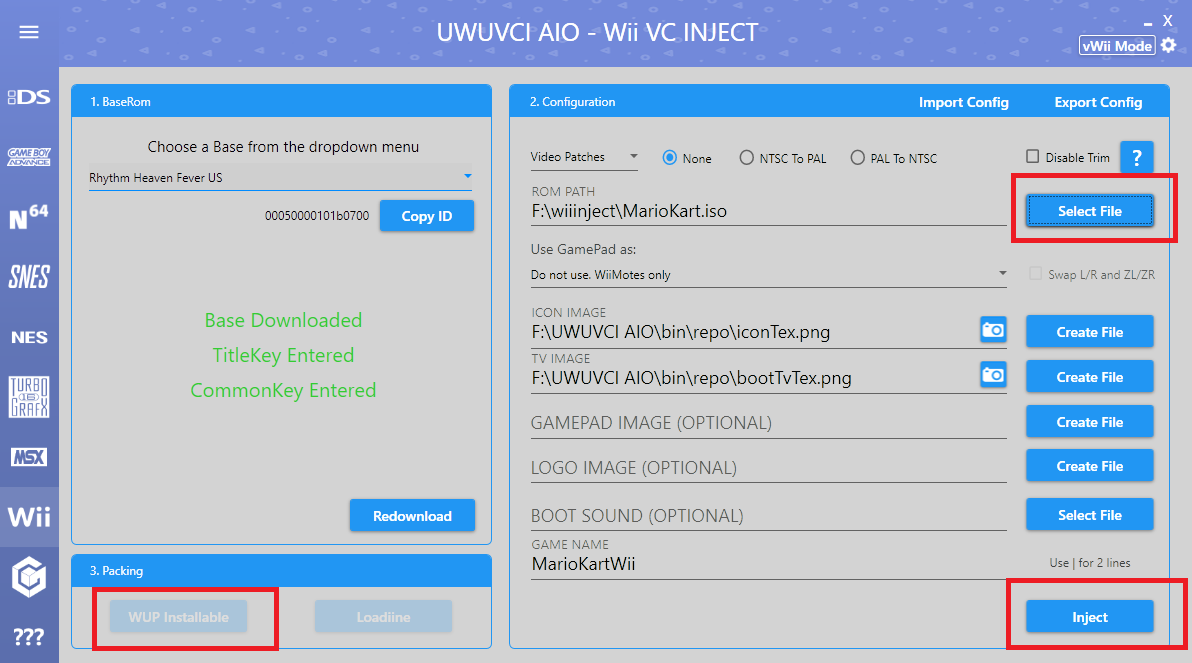Pick the MSX console icon
The width and height of the screenshot is (1192, 663).
point(29,457)
